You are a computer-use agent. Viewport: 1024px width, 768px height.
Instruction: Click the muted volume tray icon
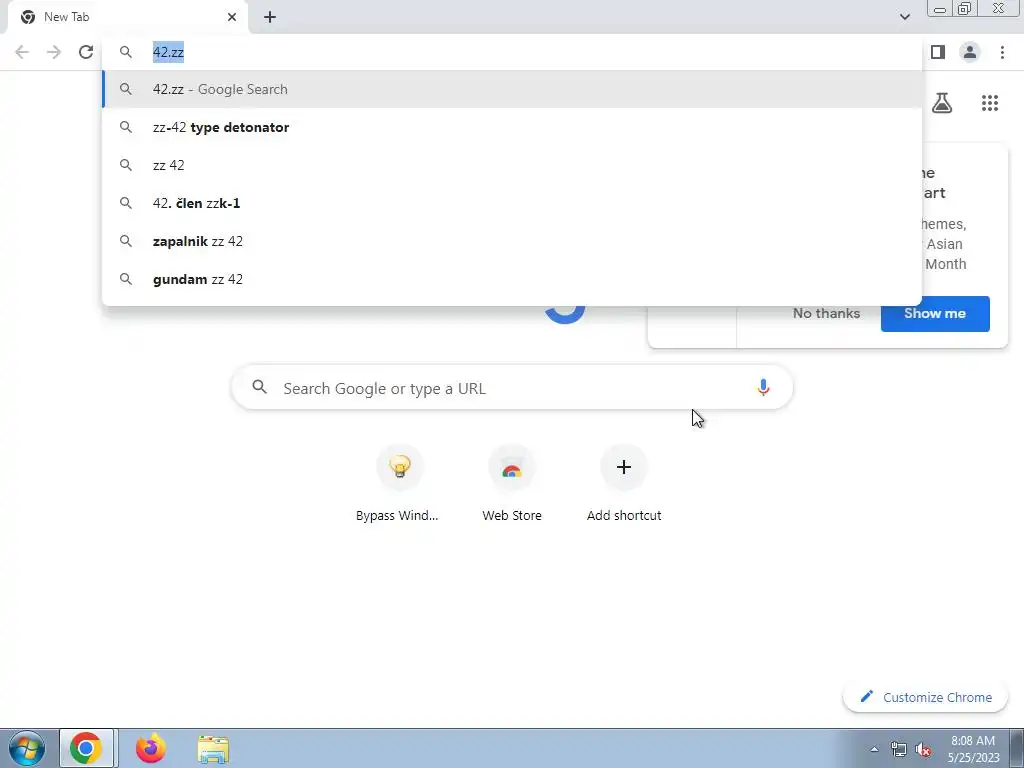tap(923, 749)
